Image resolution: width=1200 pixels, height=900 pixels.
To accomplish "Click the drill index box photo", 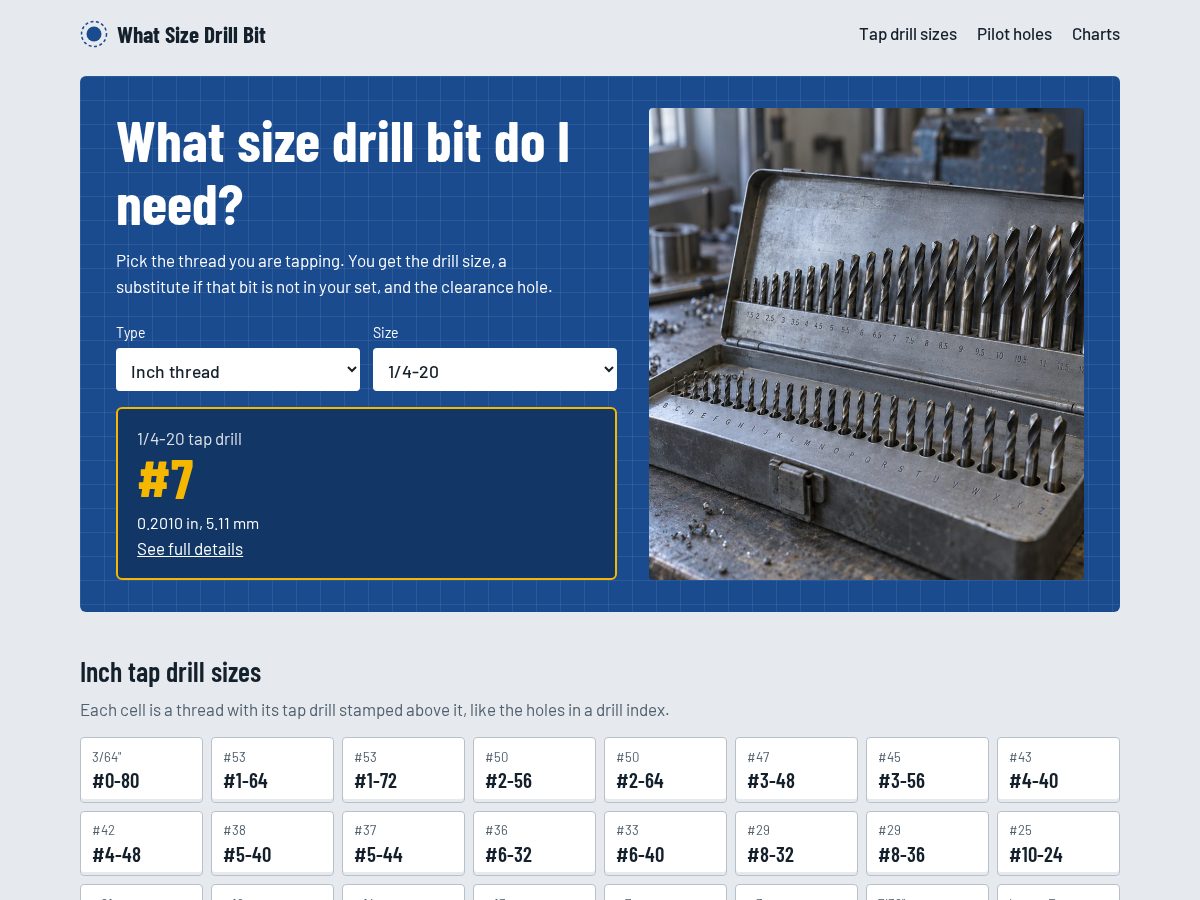I will point(866,344).
